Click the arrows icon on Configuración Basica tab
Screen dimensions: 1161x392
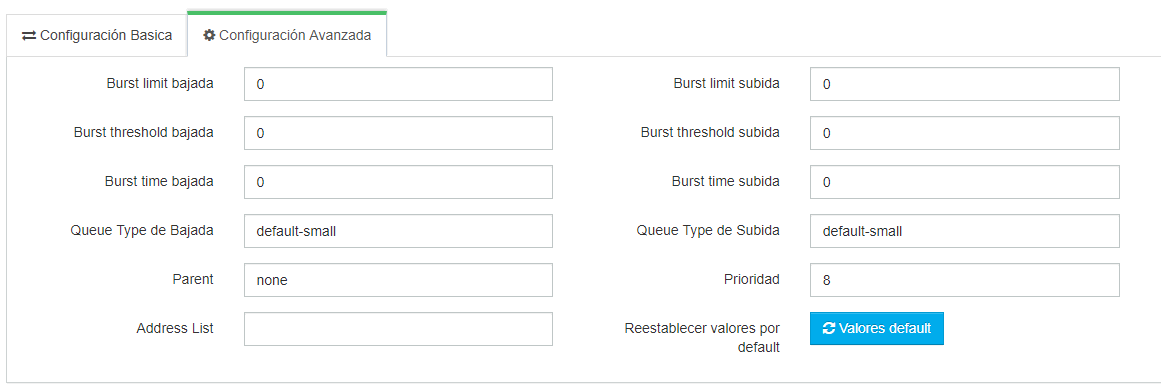click(29, 36)
